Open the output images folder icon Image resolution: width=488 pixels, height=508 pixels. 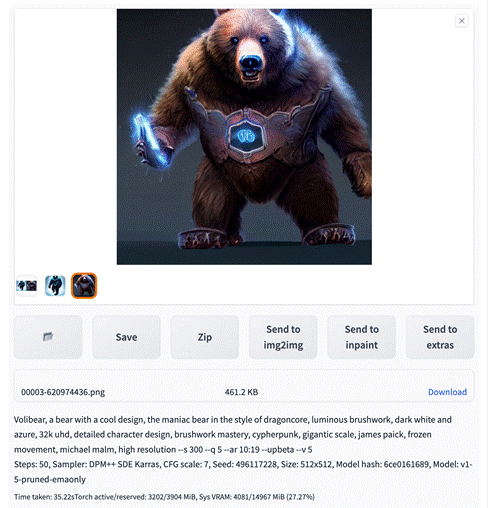point(48,337)
